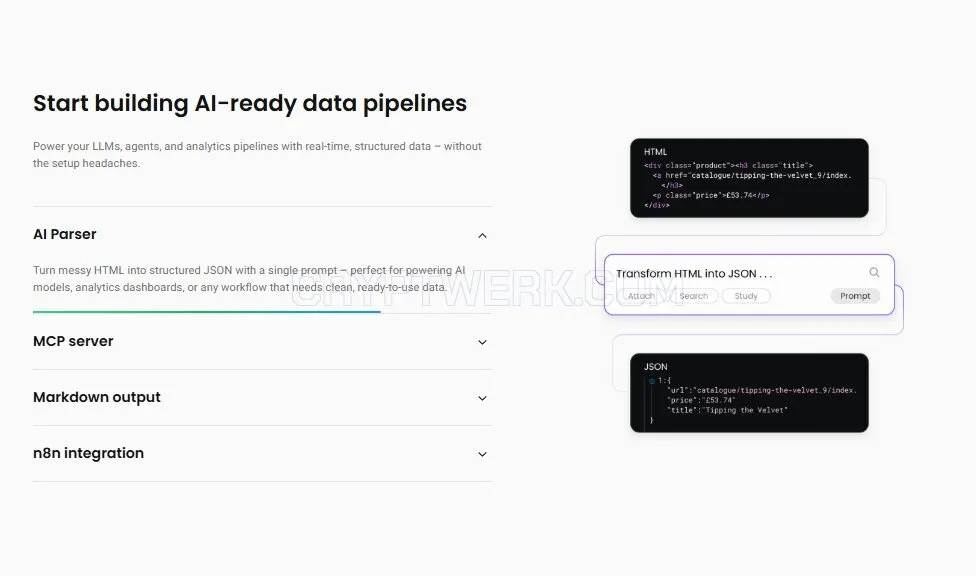This screenshot has width=976, height=576.
Task: Open the n8n integration heading label
Action: [x=88, y=453]
